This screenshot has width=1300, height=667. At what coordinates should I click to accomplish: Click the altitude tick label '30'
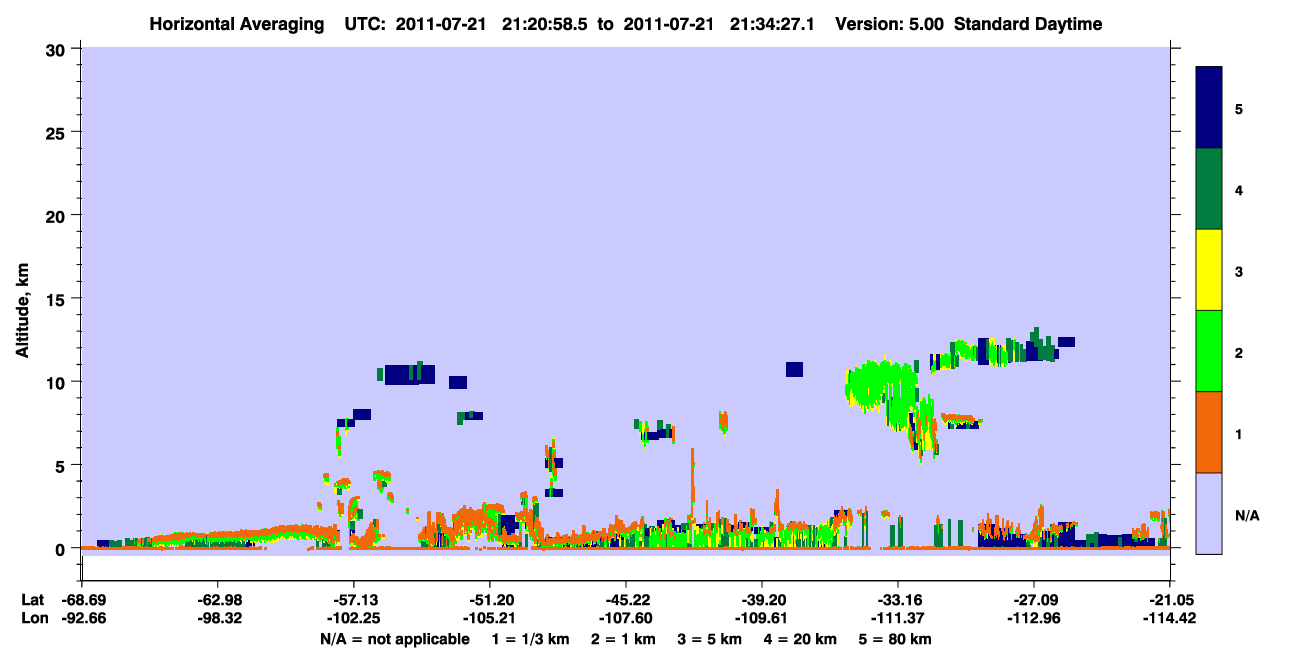point(57,49)
